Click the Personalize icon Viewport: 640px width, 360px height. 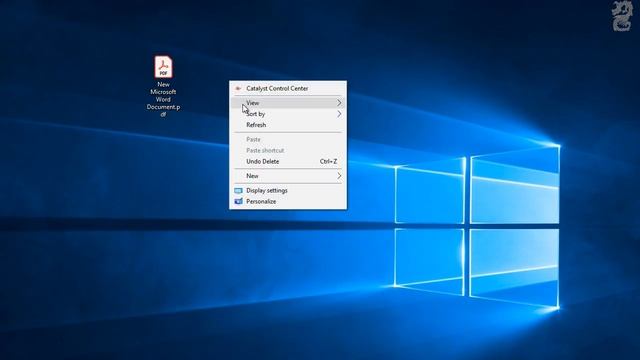[x=238, y=201]
